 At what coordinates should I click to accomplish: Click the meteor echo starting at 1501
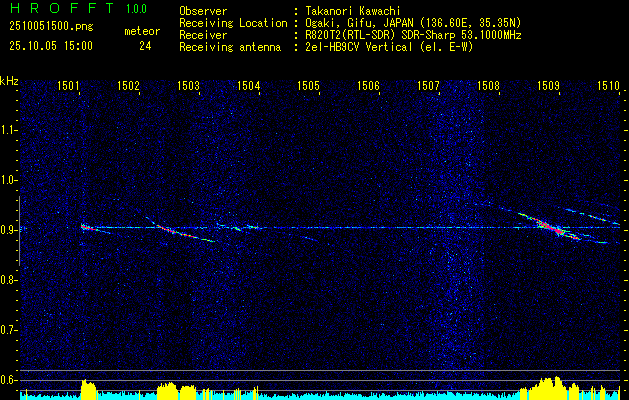(95, 229)
